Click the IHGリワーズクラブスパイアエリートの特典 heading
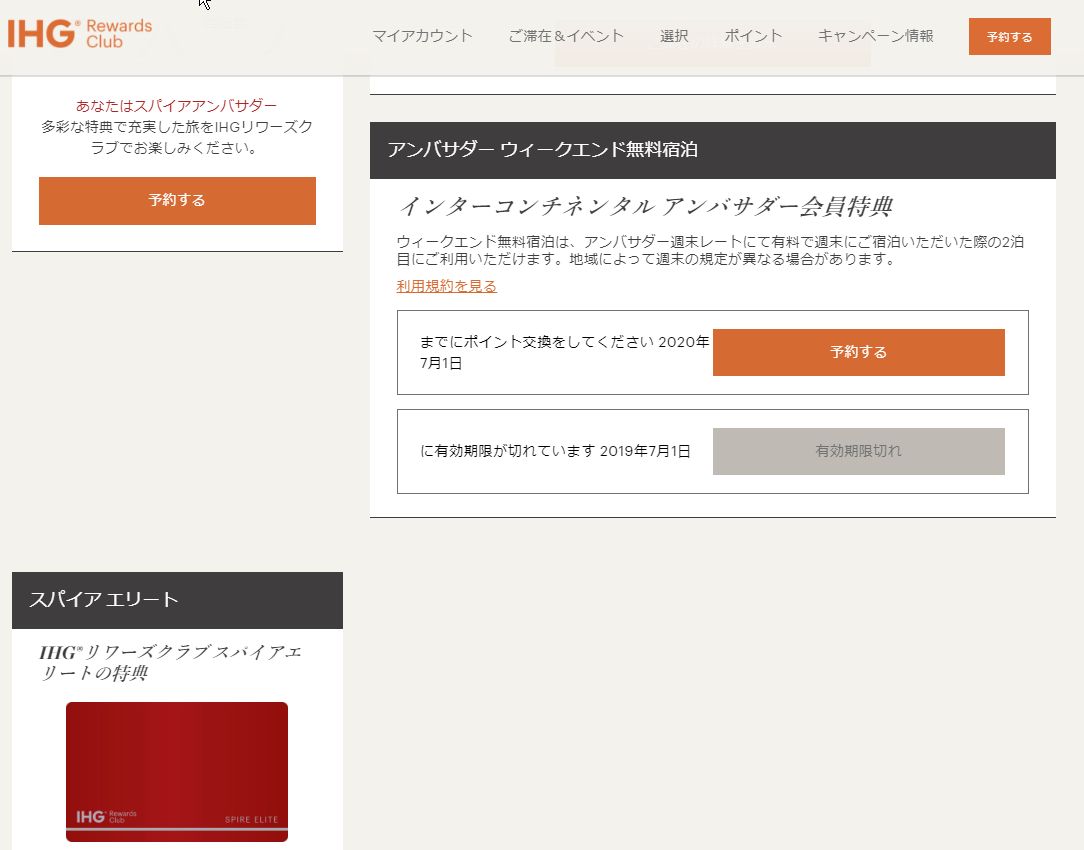Screen dimensions: 1084x850 (170, 663)
